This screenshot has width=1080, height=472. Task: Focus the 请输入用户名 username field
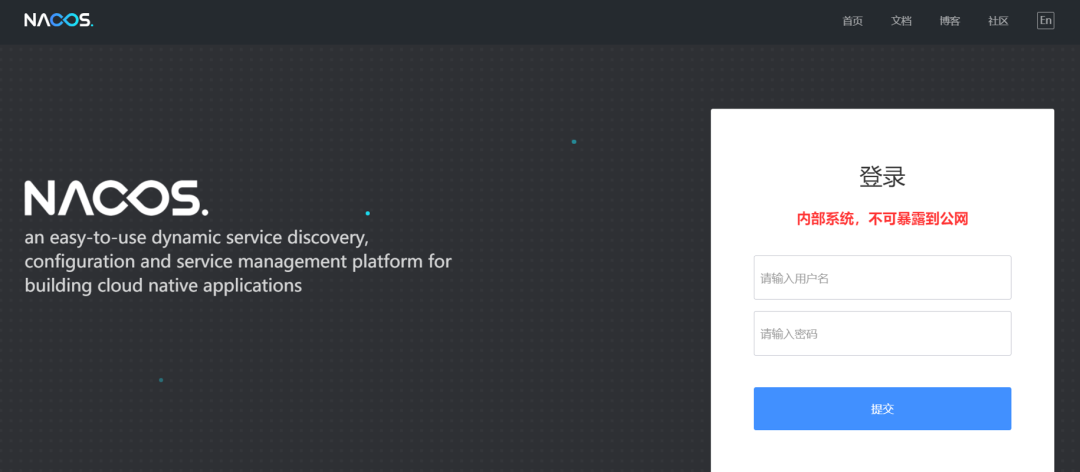(x=882, y=278)
